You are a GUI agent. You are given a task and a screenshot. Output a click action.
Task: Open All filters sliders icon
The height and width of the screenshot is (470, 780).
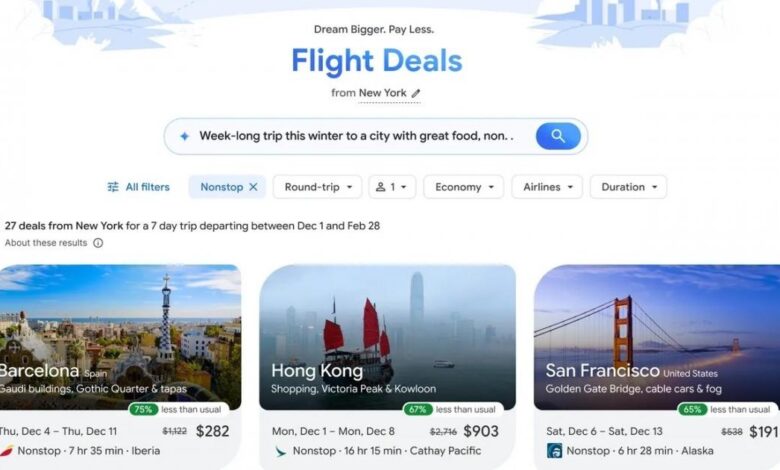point(113,187)
